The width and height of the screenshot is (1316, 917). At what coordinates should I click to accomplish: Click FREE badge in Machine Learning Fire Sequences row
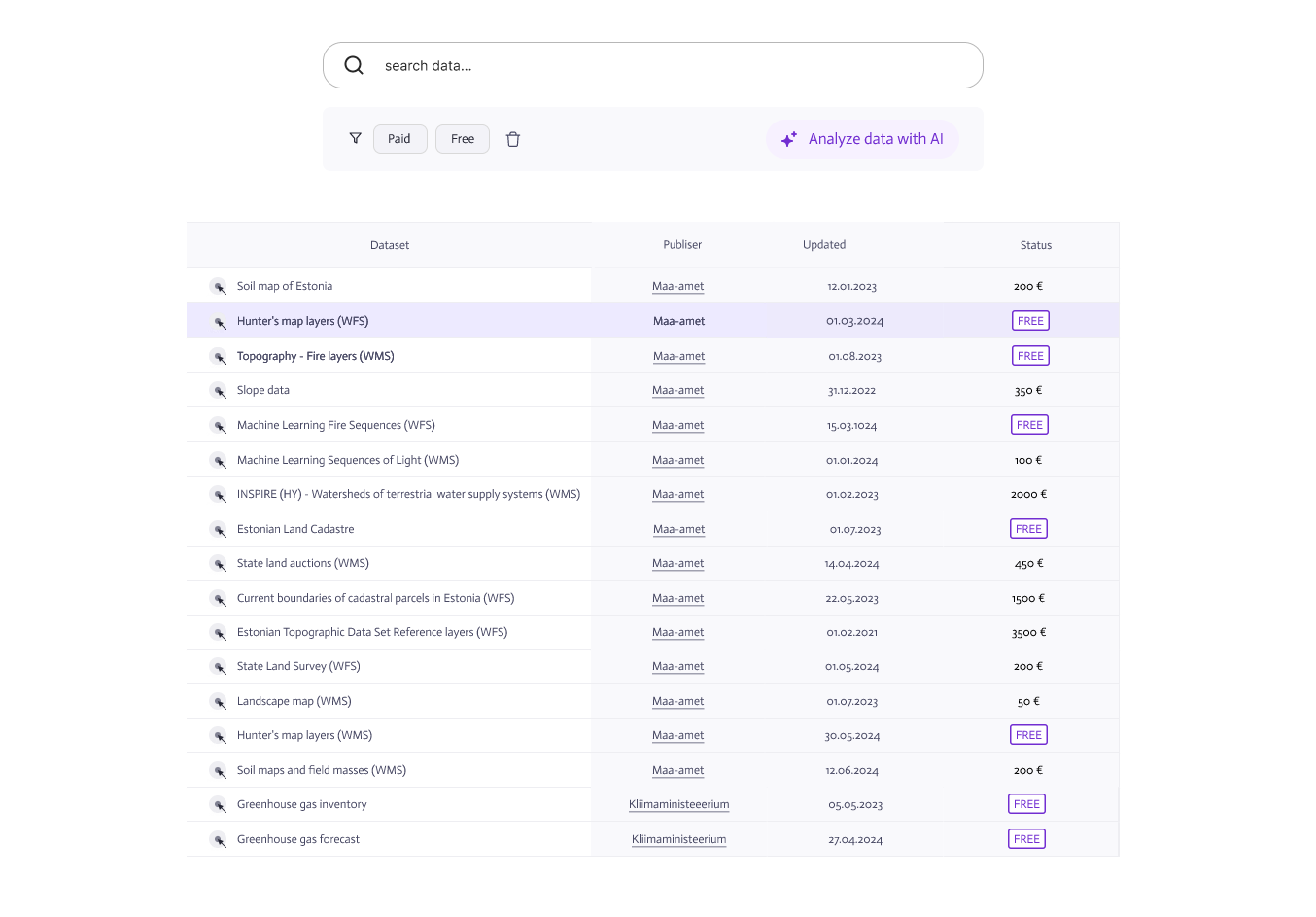coord(1029,425)
